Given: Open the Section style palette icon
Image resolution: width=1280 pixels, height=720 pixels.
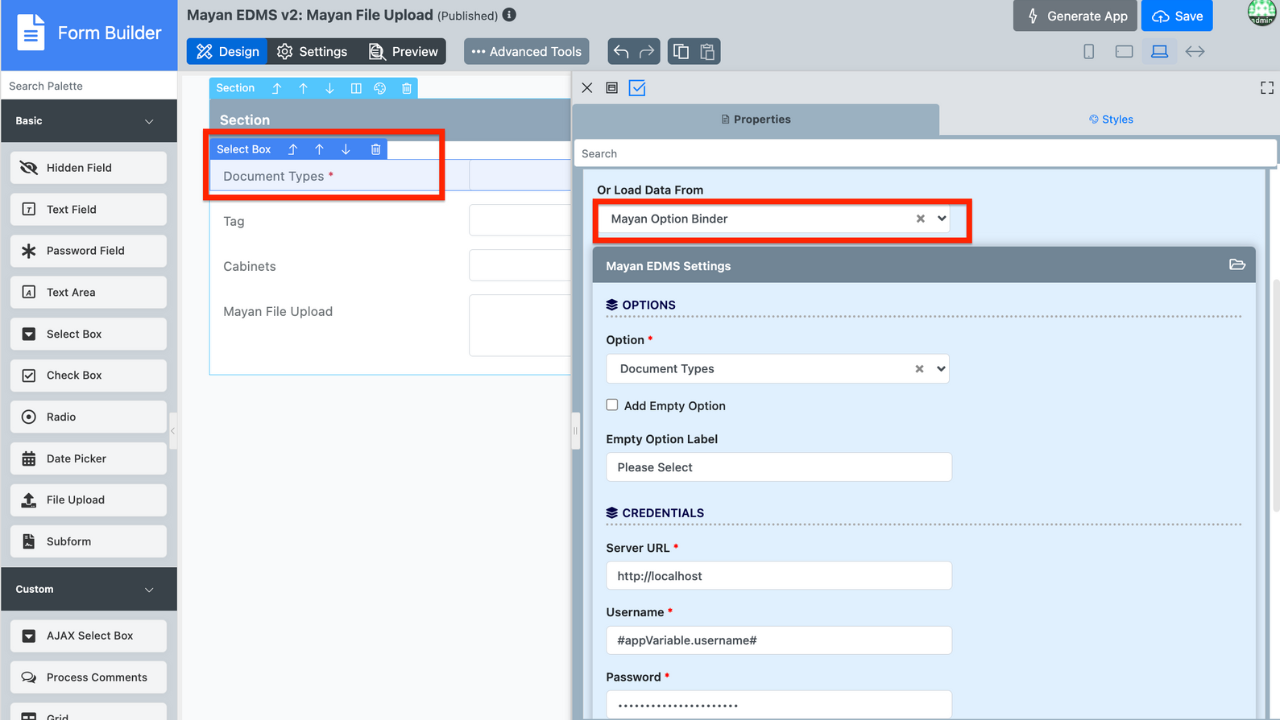Looking at the screenshot, I should 380,88.
